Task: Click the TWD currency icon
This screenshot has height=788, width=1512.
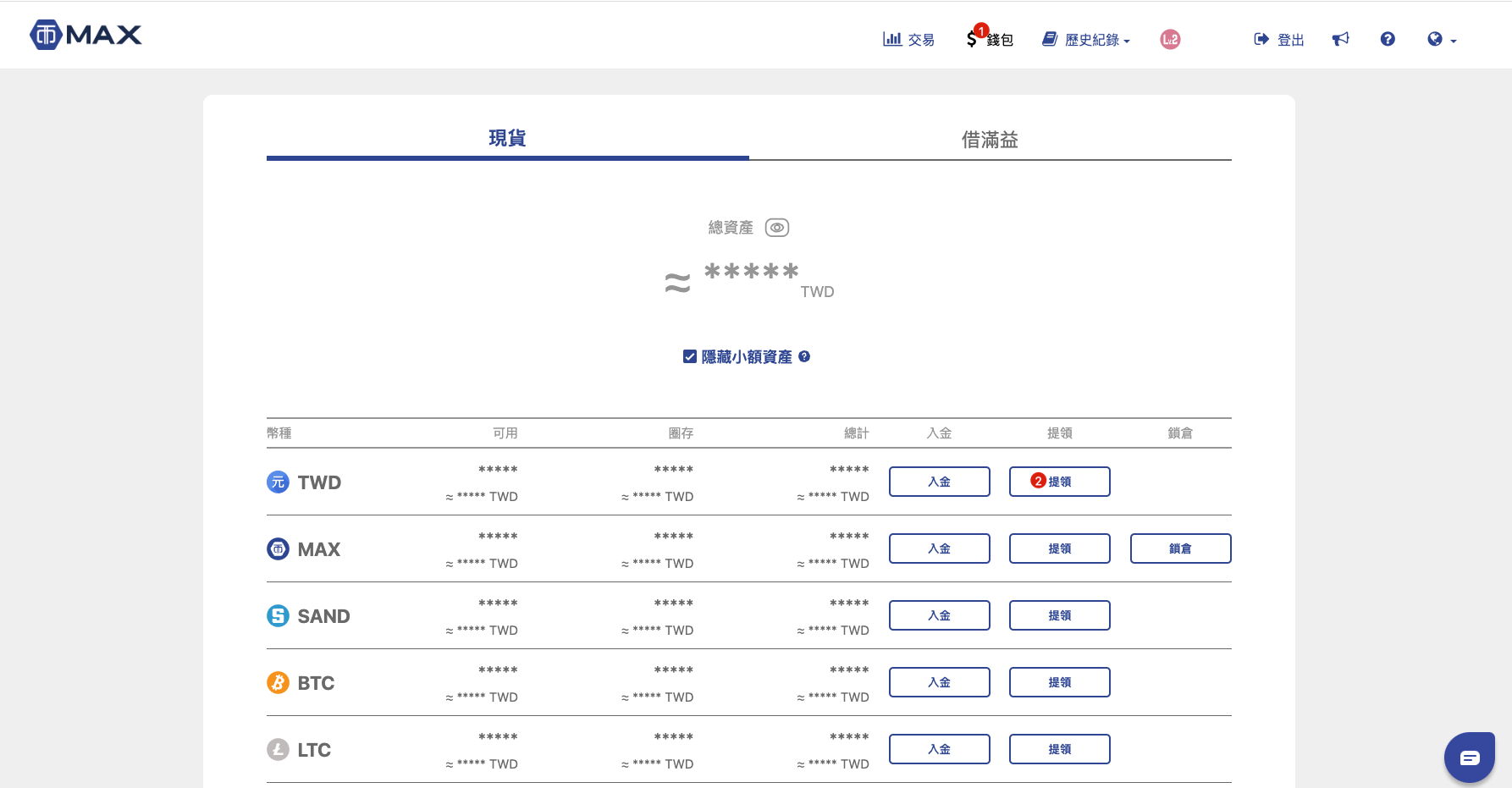Action: click(x=278, y=482)
